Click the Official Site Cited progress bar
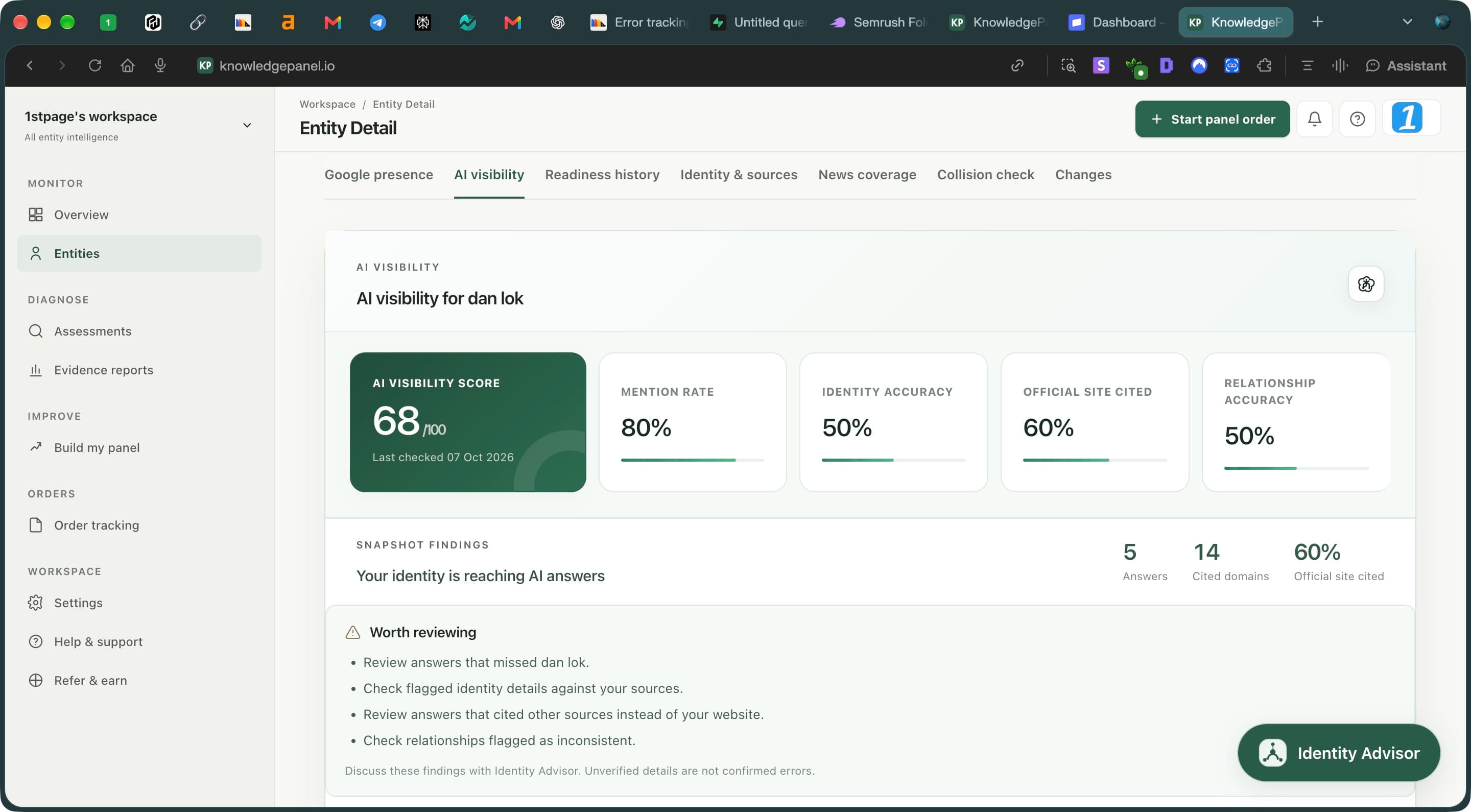Screen dimensions: 1471x812 1094,460
